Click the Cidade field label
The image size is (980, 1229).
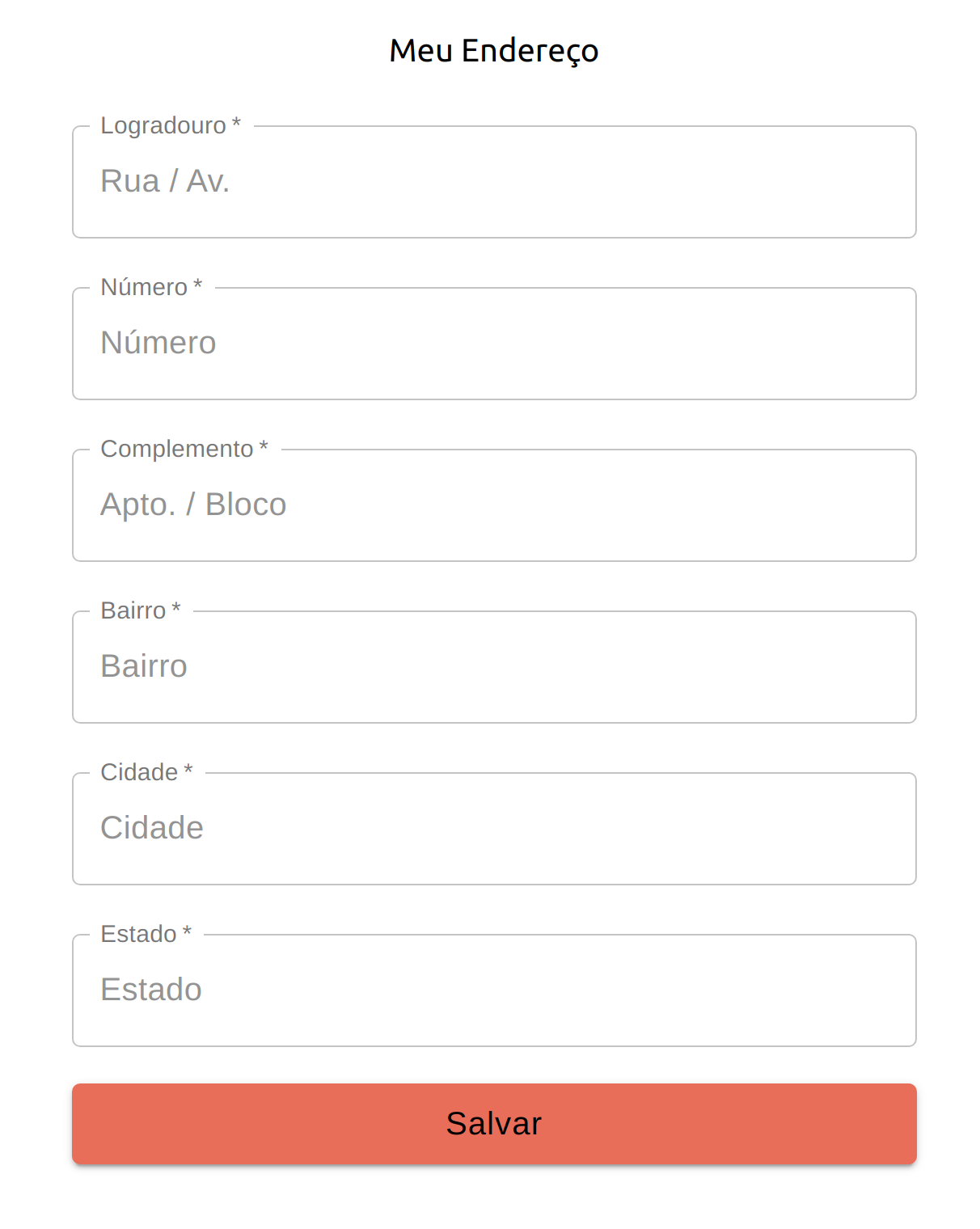pyautogui.click(x=139, y=772)
